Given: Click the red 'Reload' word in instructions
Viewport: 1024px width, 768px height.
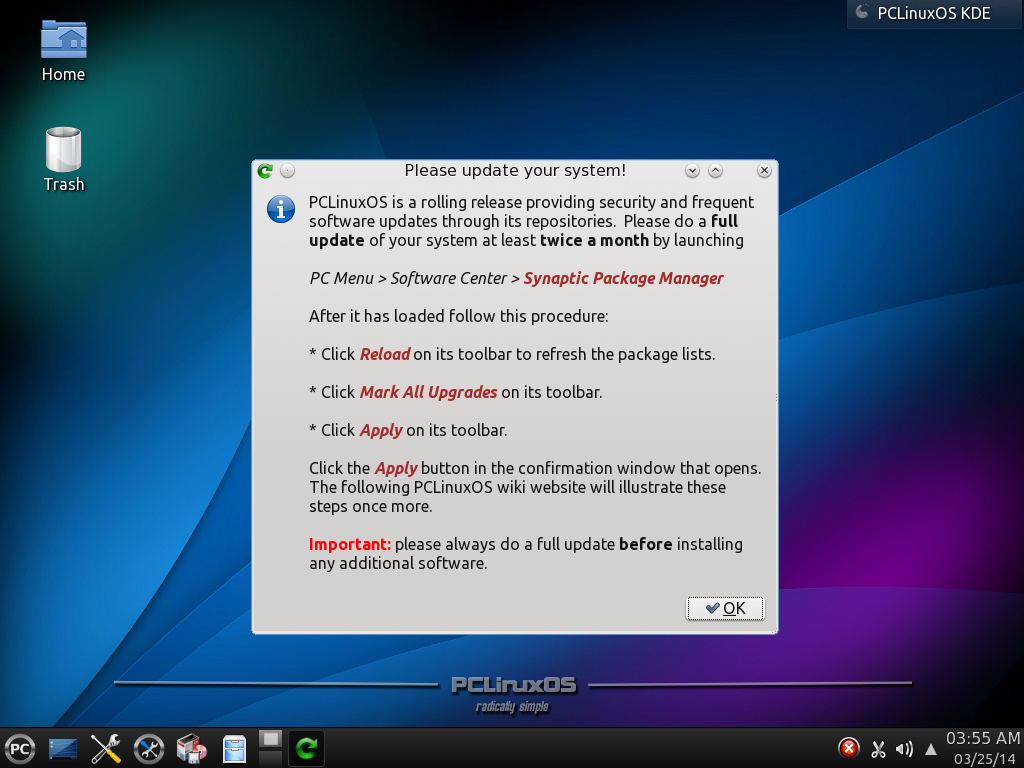Looking at the screenshot, I should coord(385,354).
